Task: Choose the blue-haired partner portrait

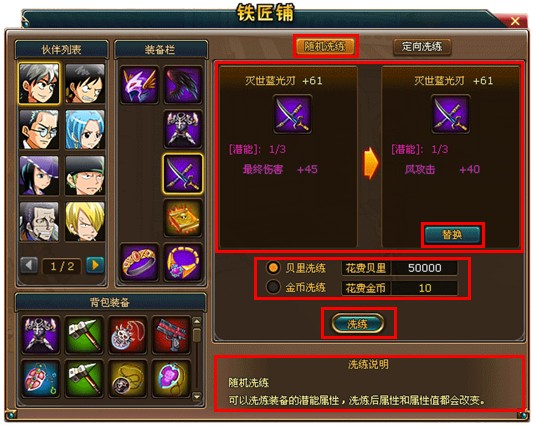Action: click(85, 129)
